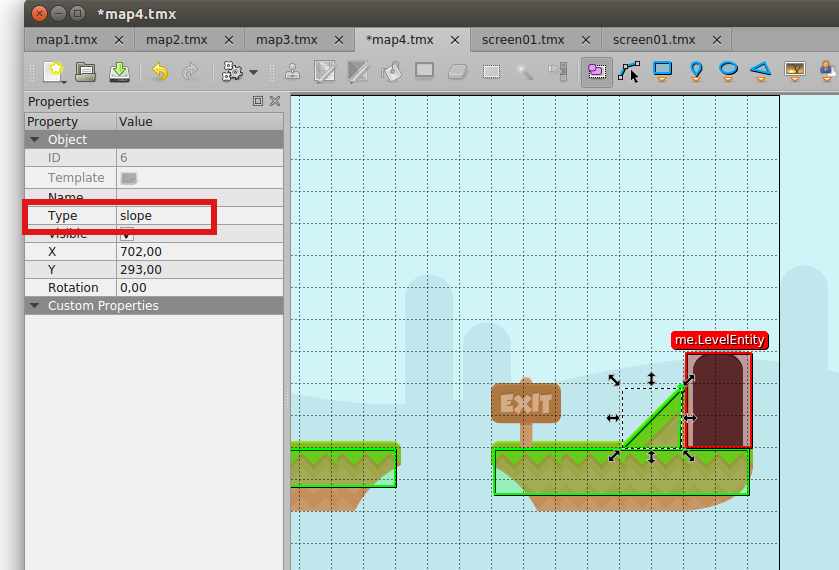Image resolution: width=839 pixels, height=570 pixels.
Task: Select the Terrain Brush tool
Action: [325, 71]
